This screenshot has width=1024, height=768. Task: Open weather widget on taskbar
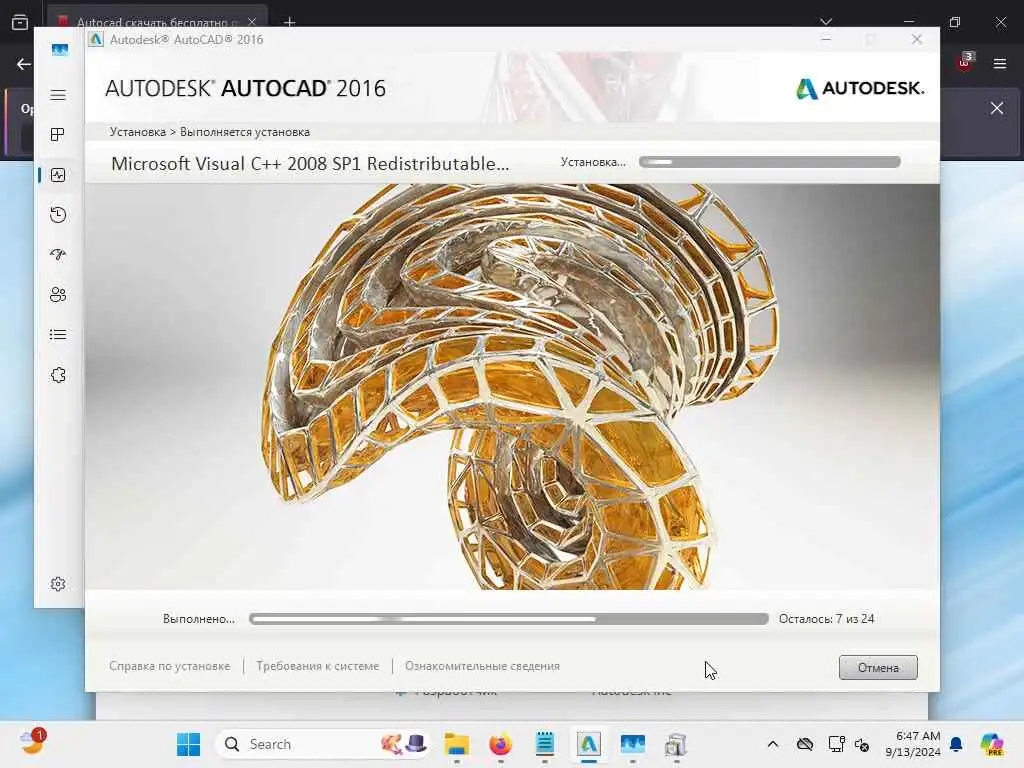point(31,743)
